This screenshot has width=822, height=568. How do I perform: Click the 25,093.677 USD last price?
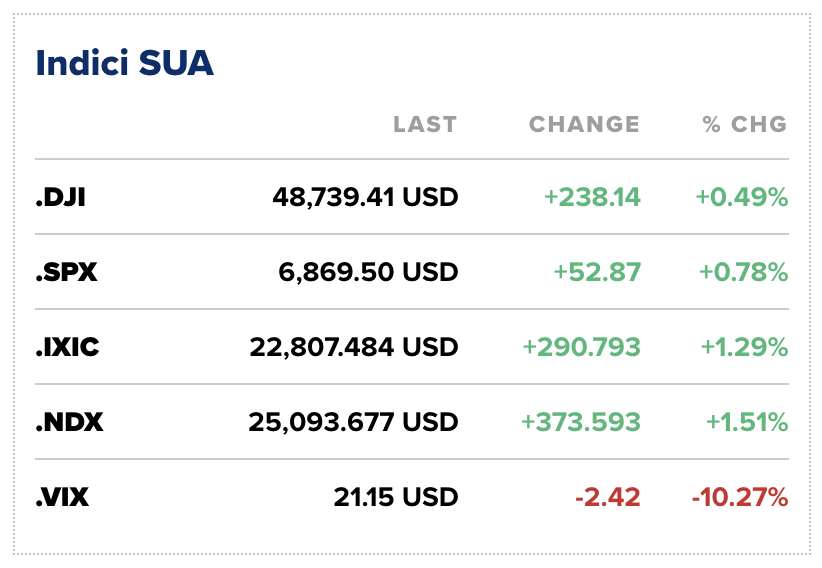(354, 422)
